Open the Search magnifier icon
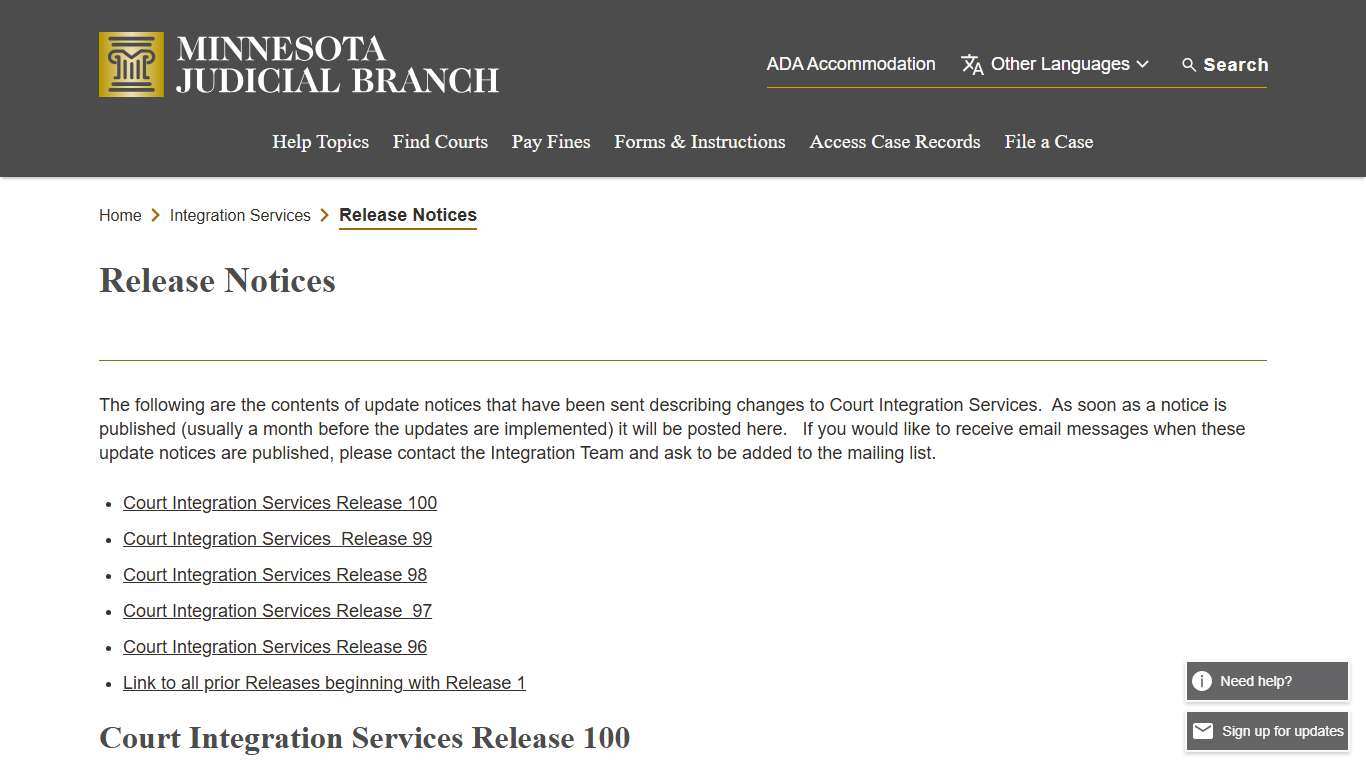The width and height of the screenshot is (1366, 768). [x=1189, y=64]
